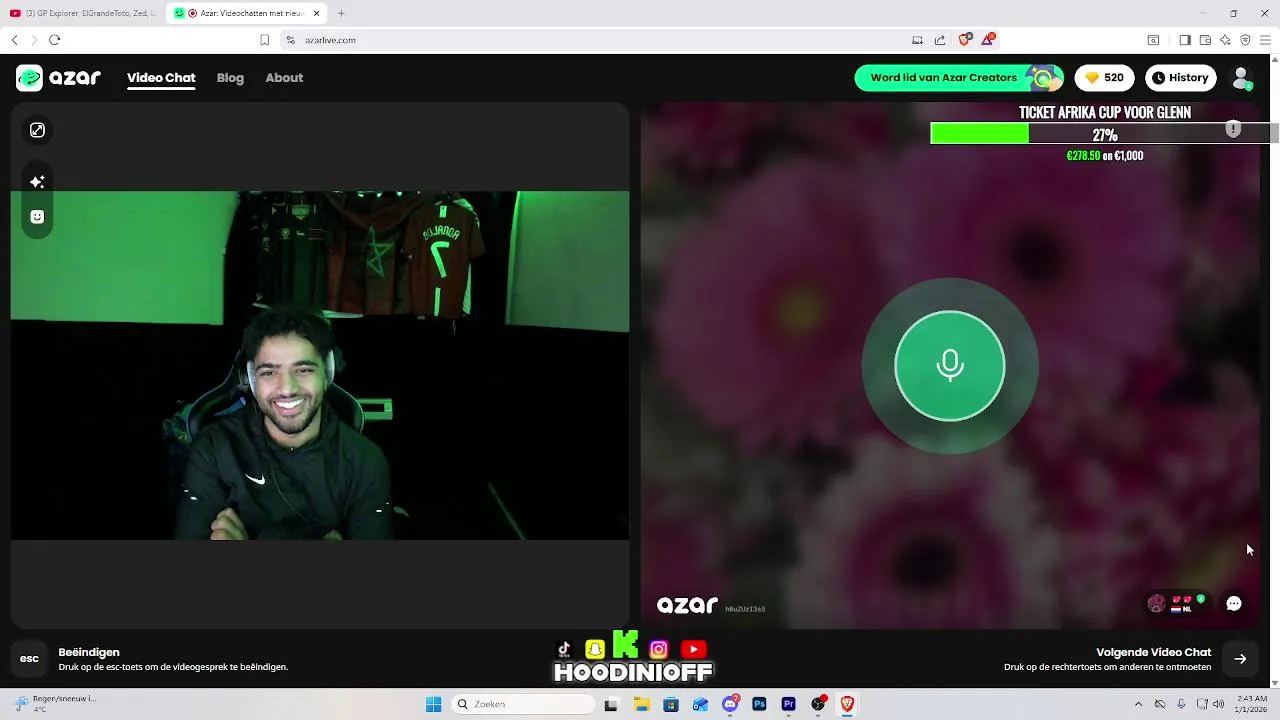Show hidden system tray icons
This screenshot has width=1280, height=720.
1138,704
